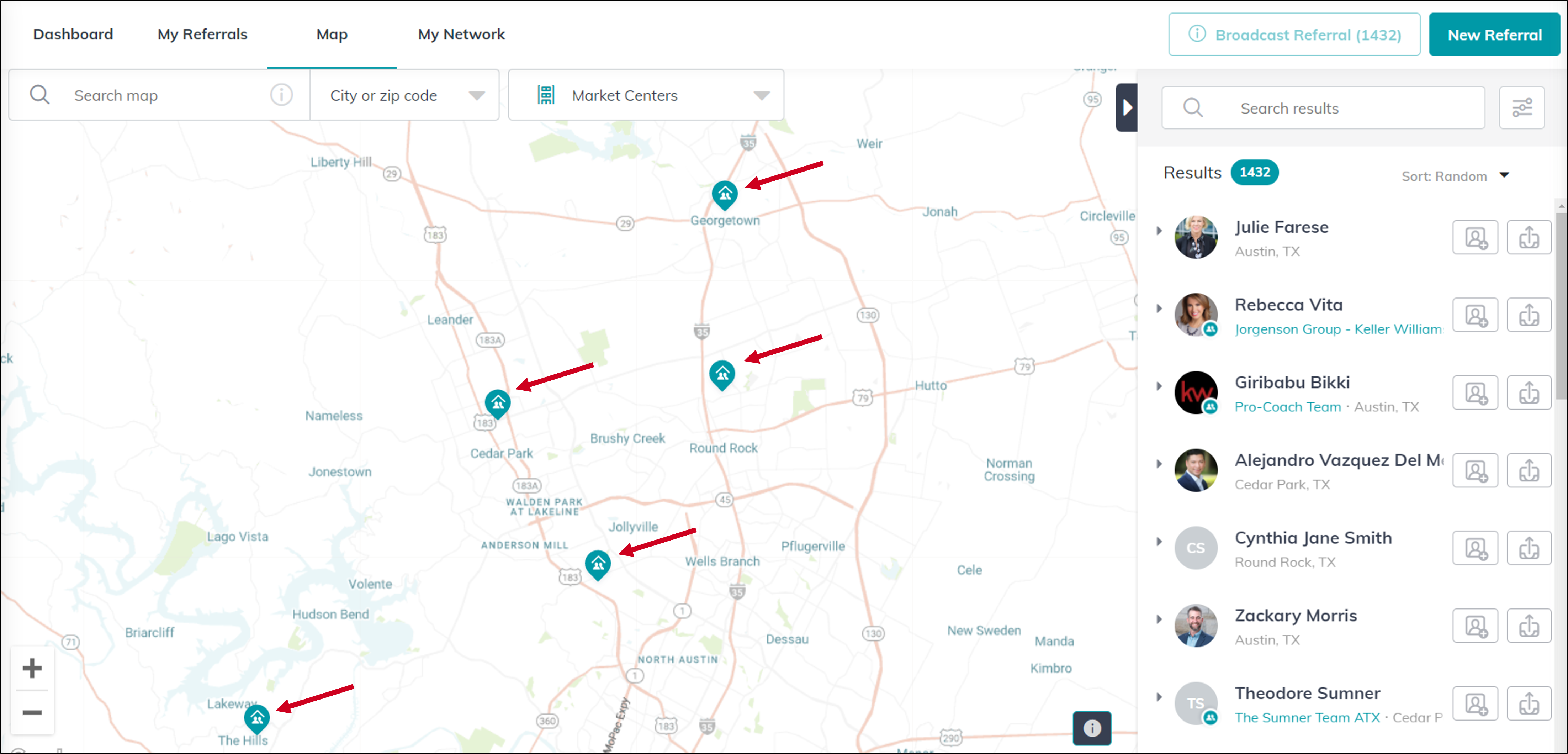
Task: Expand Rebecca Vita result row
Action: [1159, 308]
